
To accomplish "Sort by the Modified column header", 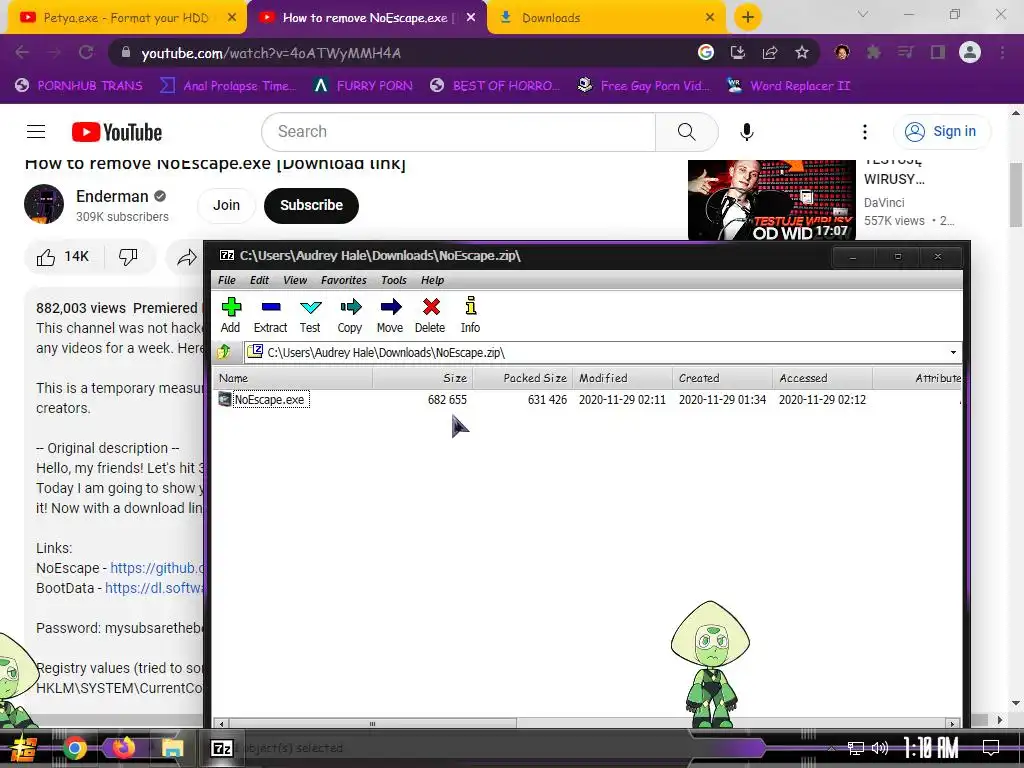I will pyautogui.click(x=622, y=378).
